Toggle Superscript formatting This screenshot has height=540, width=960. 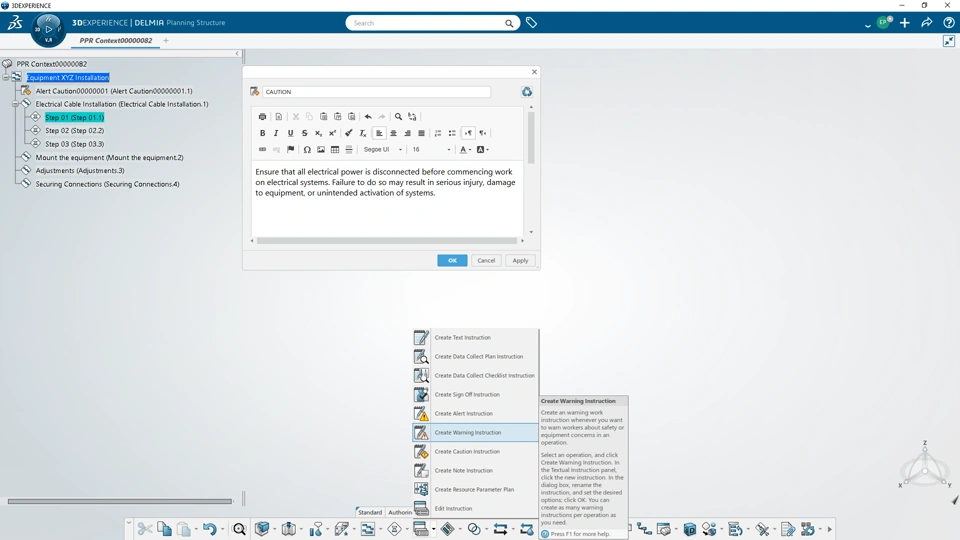(332, 133)
